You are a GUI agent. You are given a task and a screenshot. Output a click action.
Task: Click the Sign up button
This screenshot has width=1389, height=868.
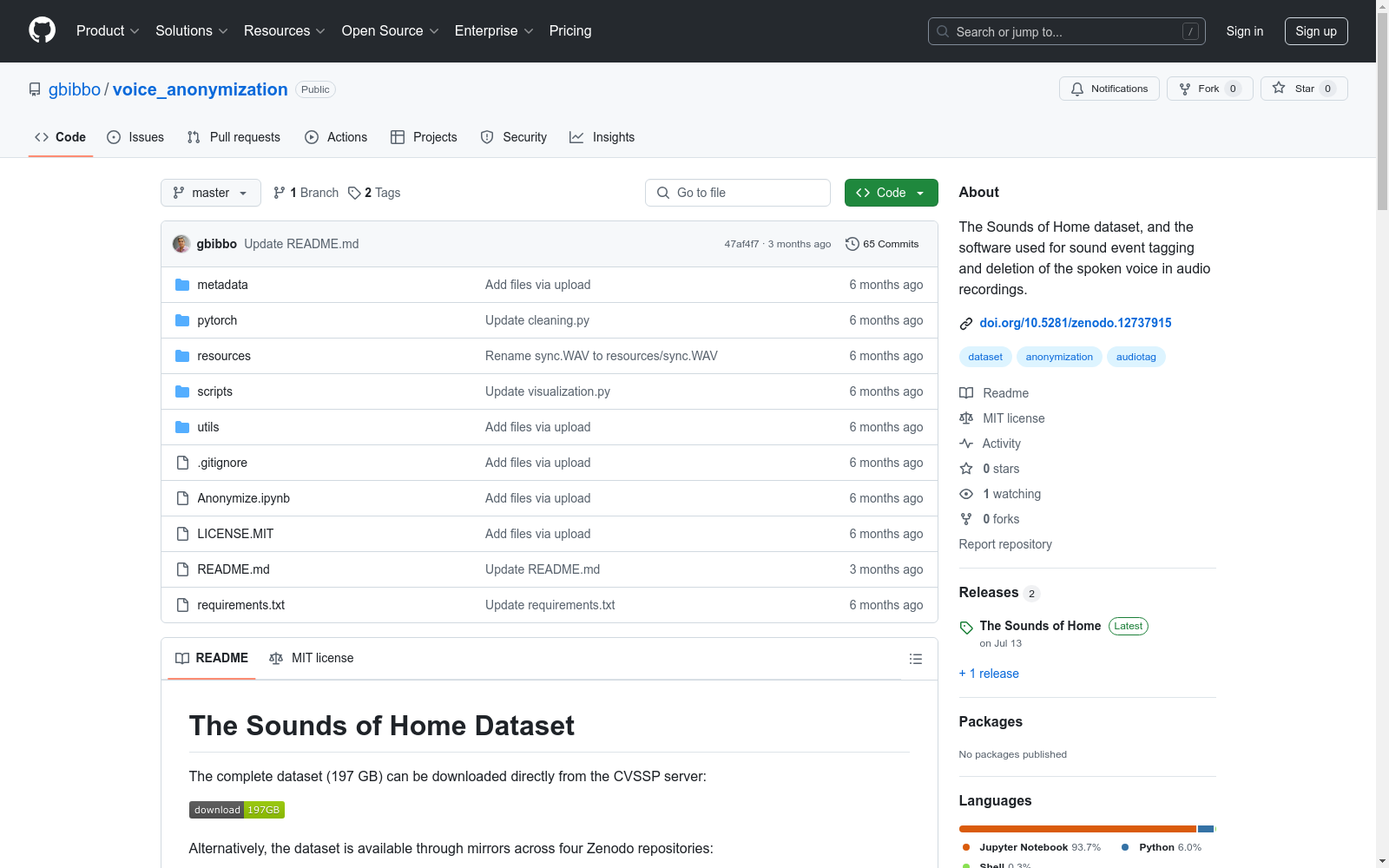pos(1316,31)
